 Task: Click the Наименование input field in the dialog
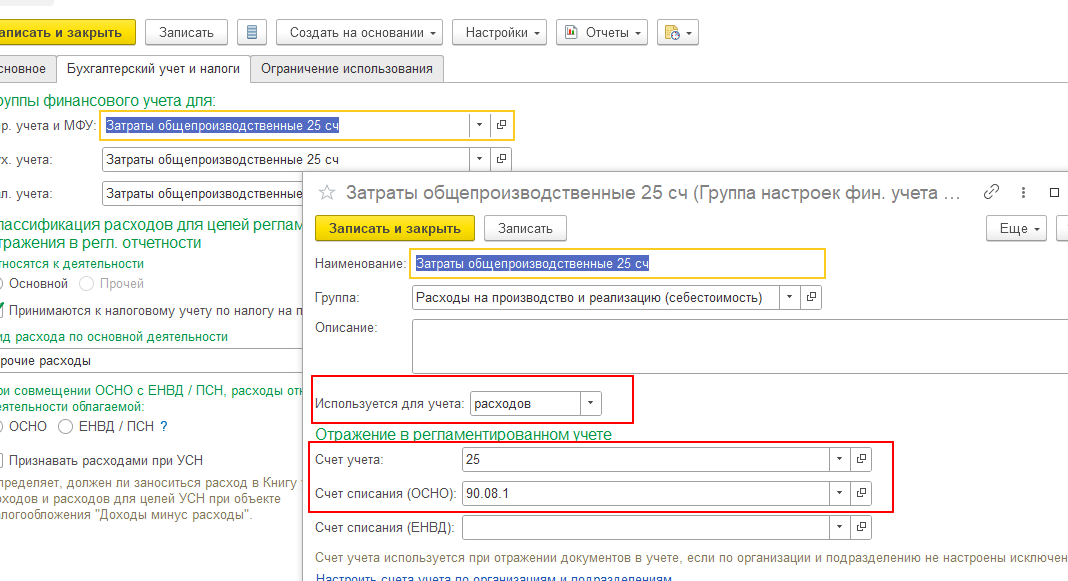coord(617,264)
